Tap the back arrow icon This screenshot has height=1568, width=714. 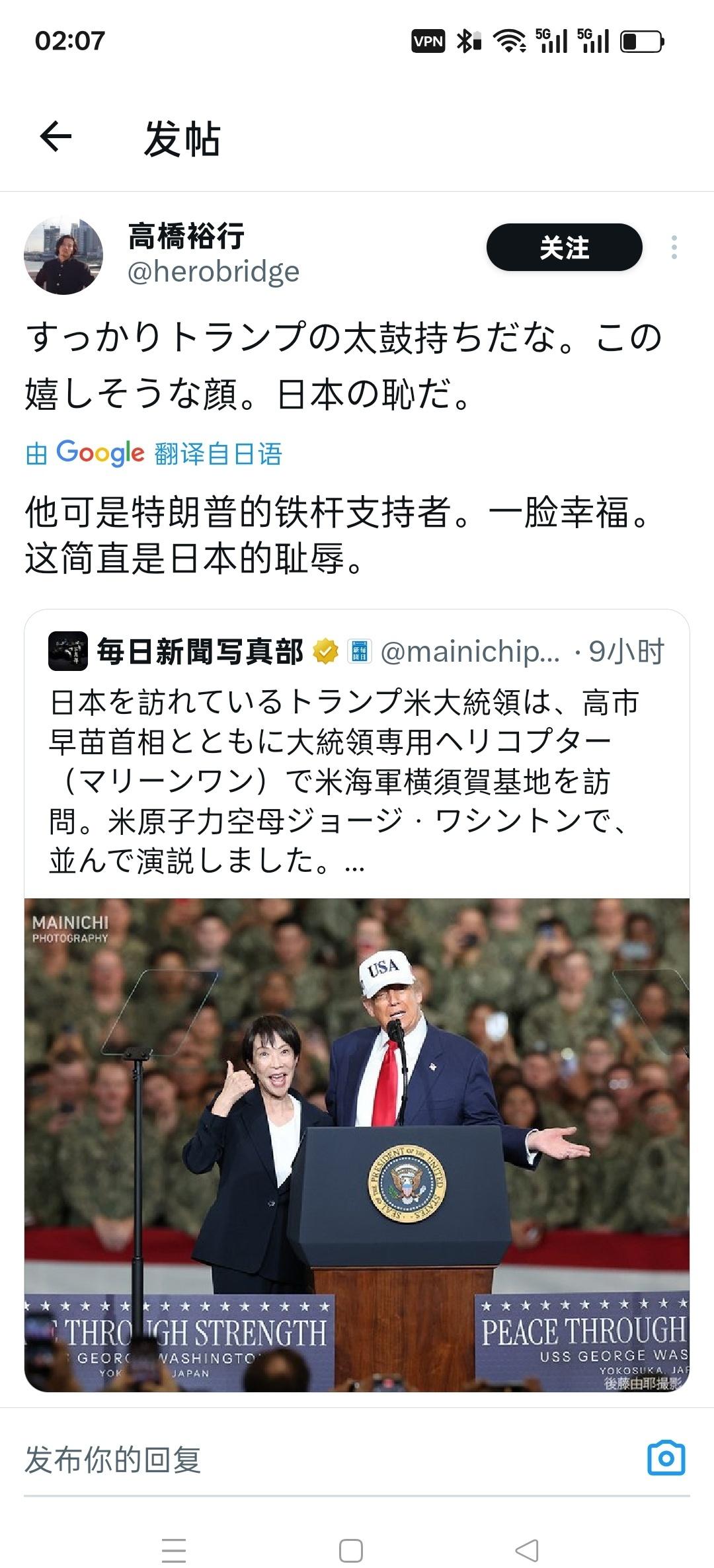pos(56,137)
